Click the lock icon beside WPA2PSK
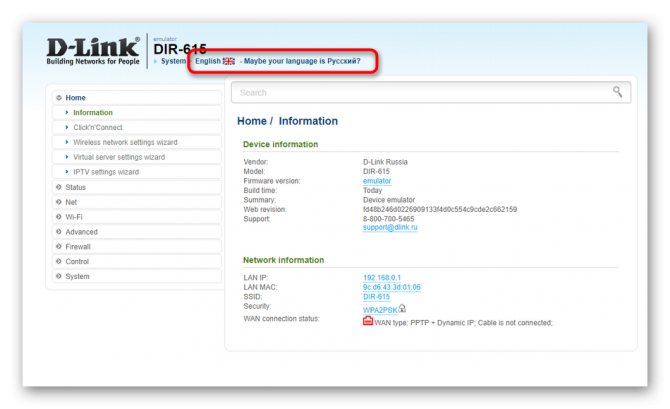This screenshot has height=409, width=670. click(402, 308)
